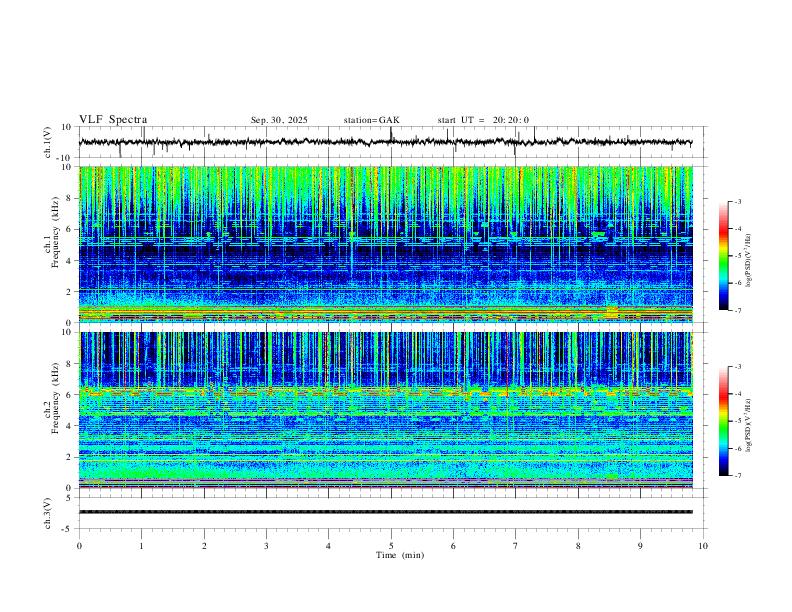Click the "0" tick on the Time axis

click(79, 546)
